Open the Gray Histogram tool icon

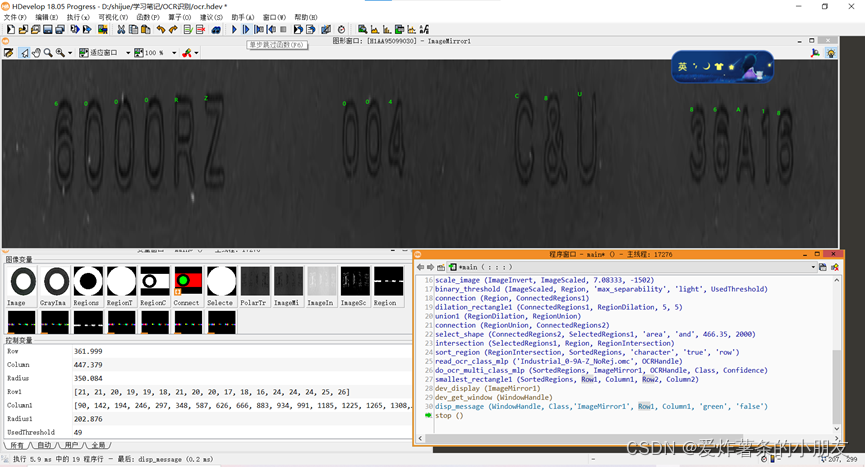(375, 29)
